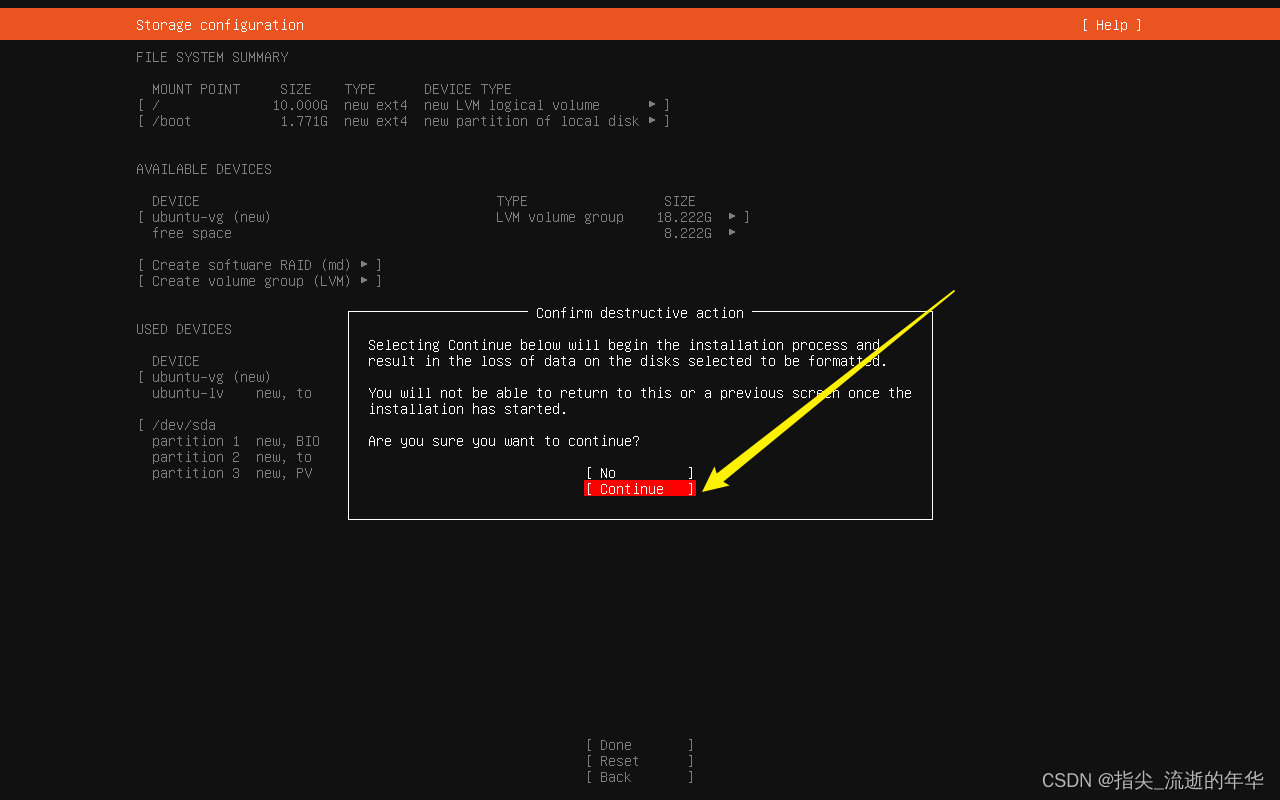The image size is (1280, 800).
Task: Expand the free space 8.222G arrow
Action: pyautogui.click(x=732, y=233)
